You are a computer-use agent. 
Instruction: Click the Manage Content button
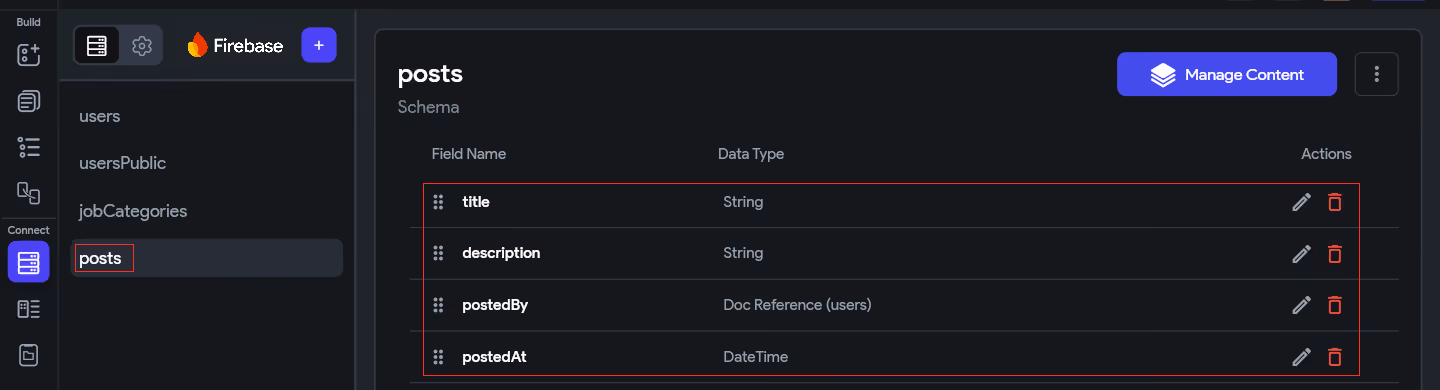pyautogui.click(x=1227, y=74)
